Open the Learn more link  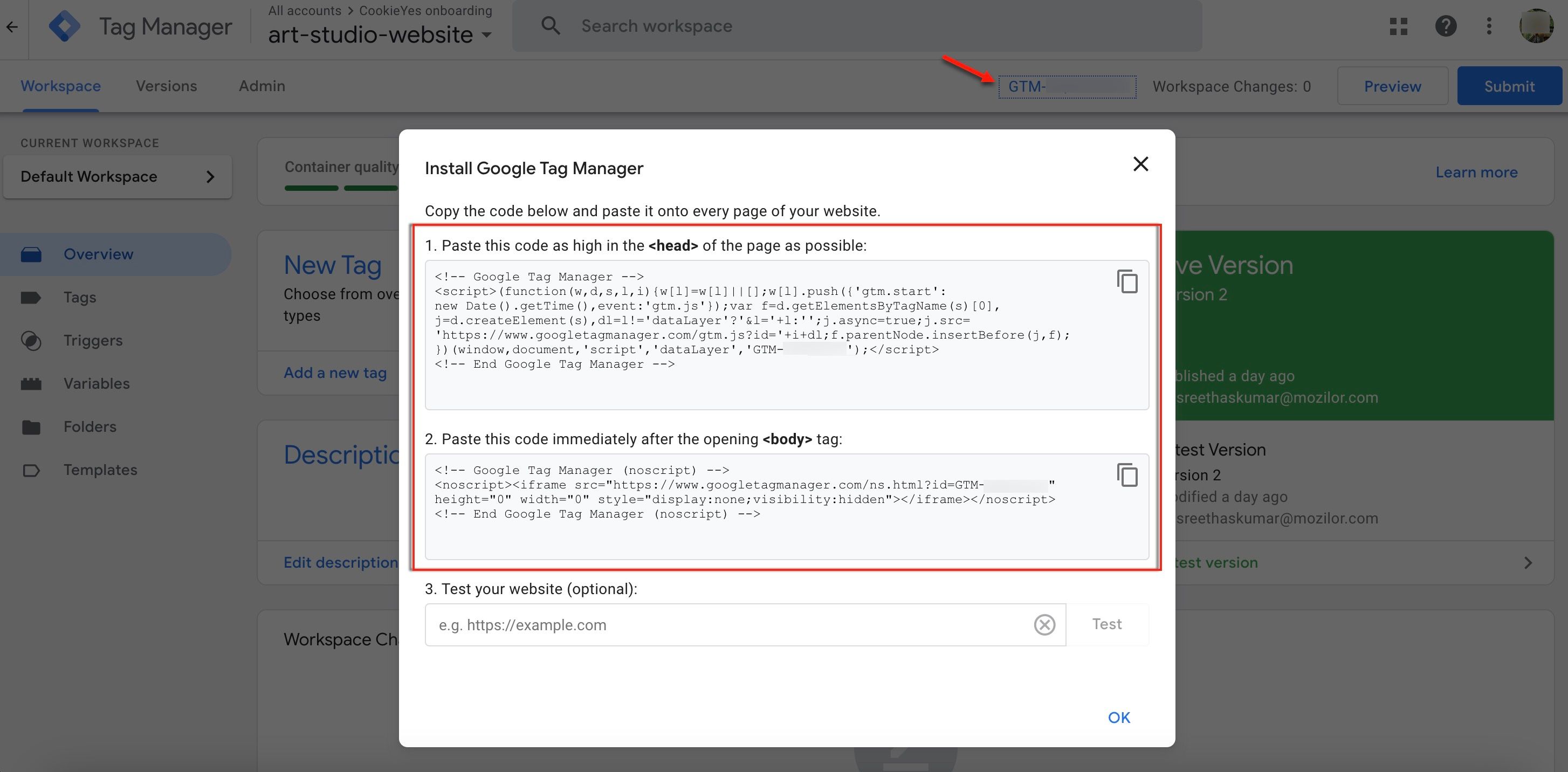(1476, 172)
